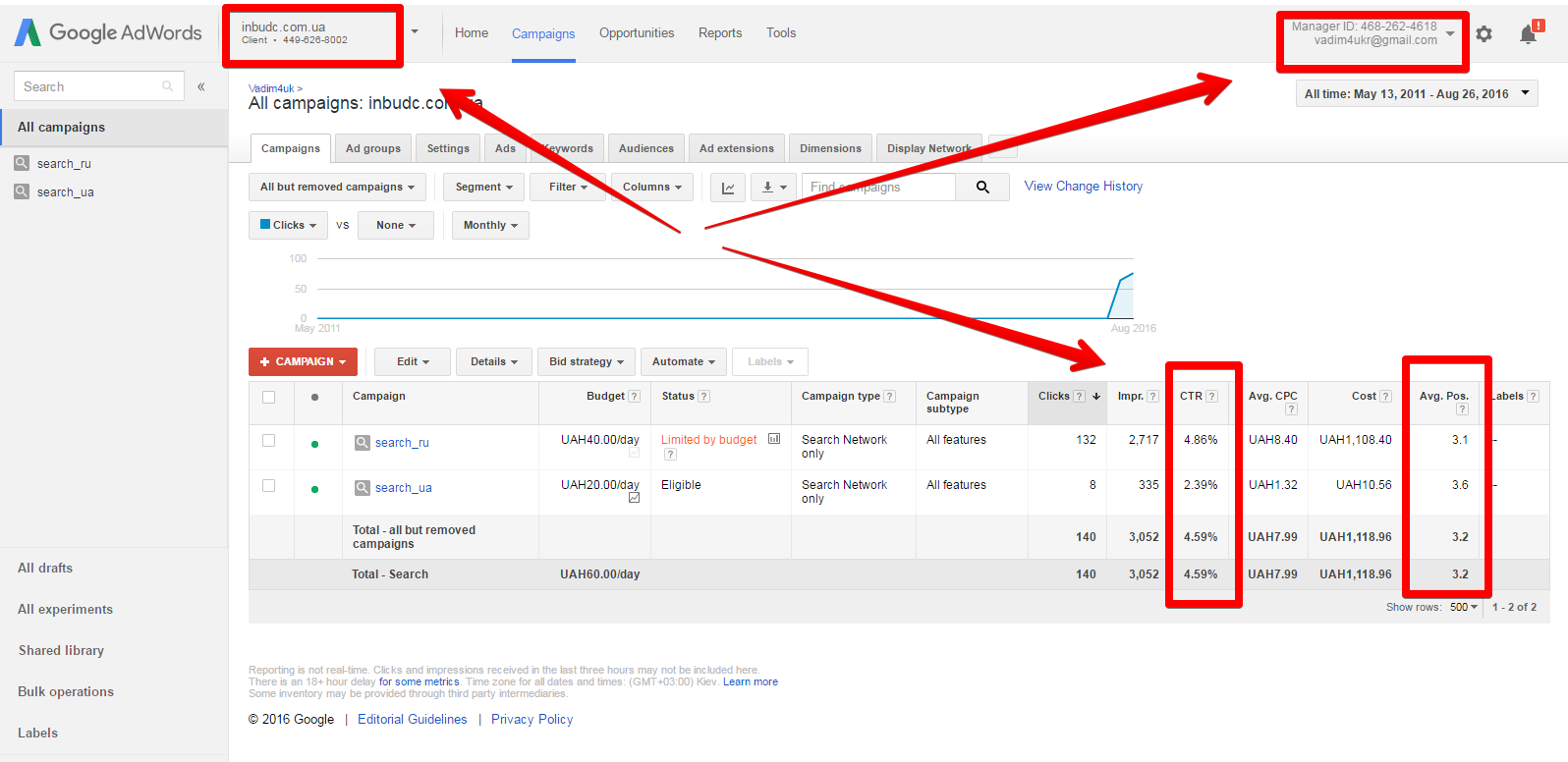
Task: Open the settings gear menu
Action: pos(1484,34)
